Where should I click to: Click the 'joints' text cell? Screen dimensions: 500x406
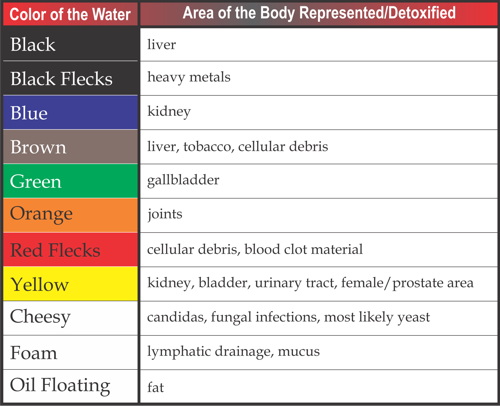[x=319, y=215]
